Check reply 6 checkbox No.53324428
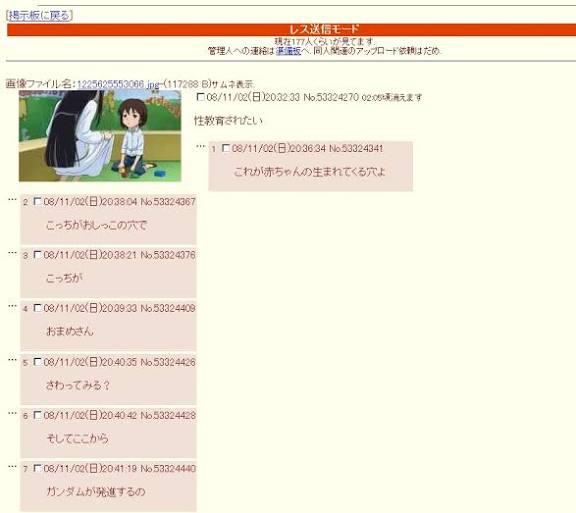Screen dimensions: 576x513 coord(37,415)
